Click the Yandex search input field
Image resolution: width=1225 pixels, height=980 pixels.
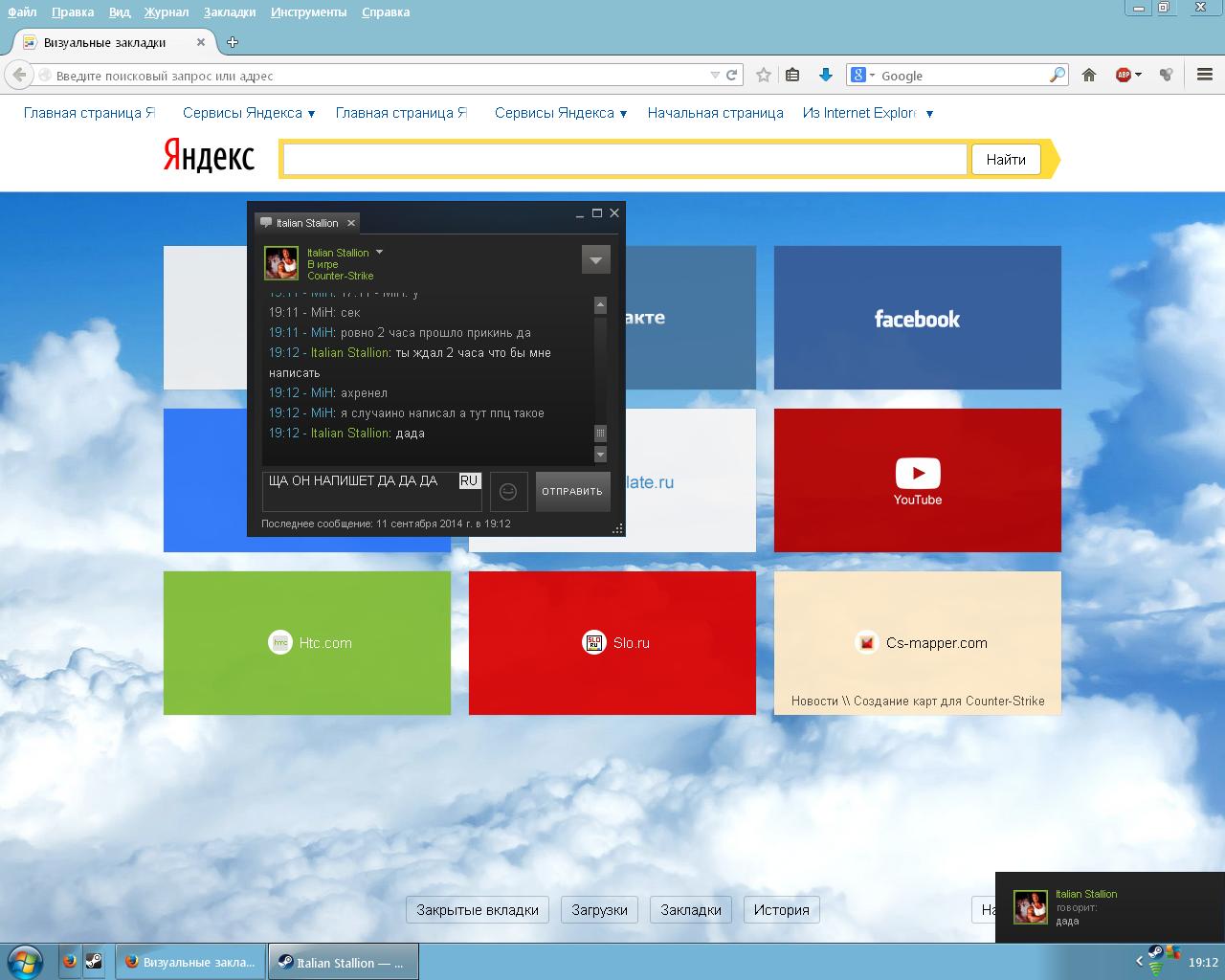625,160
